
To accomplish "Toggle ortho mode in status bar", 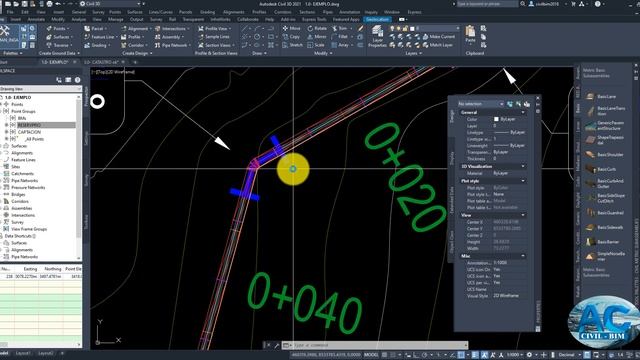I will 416,355.
